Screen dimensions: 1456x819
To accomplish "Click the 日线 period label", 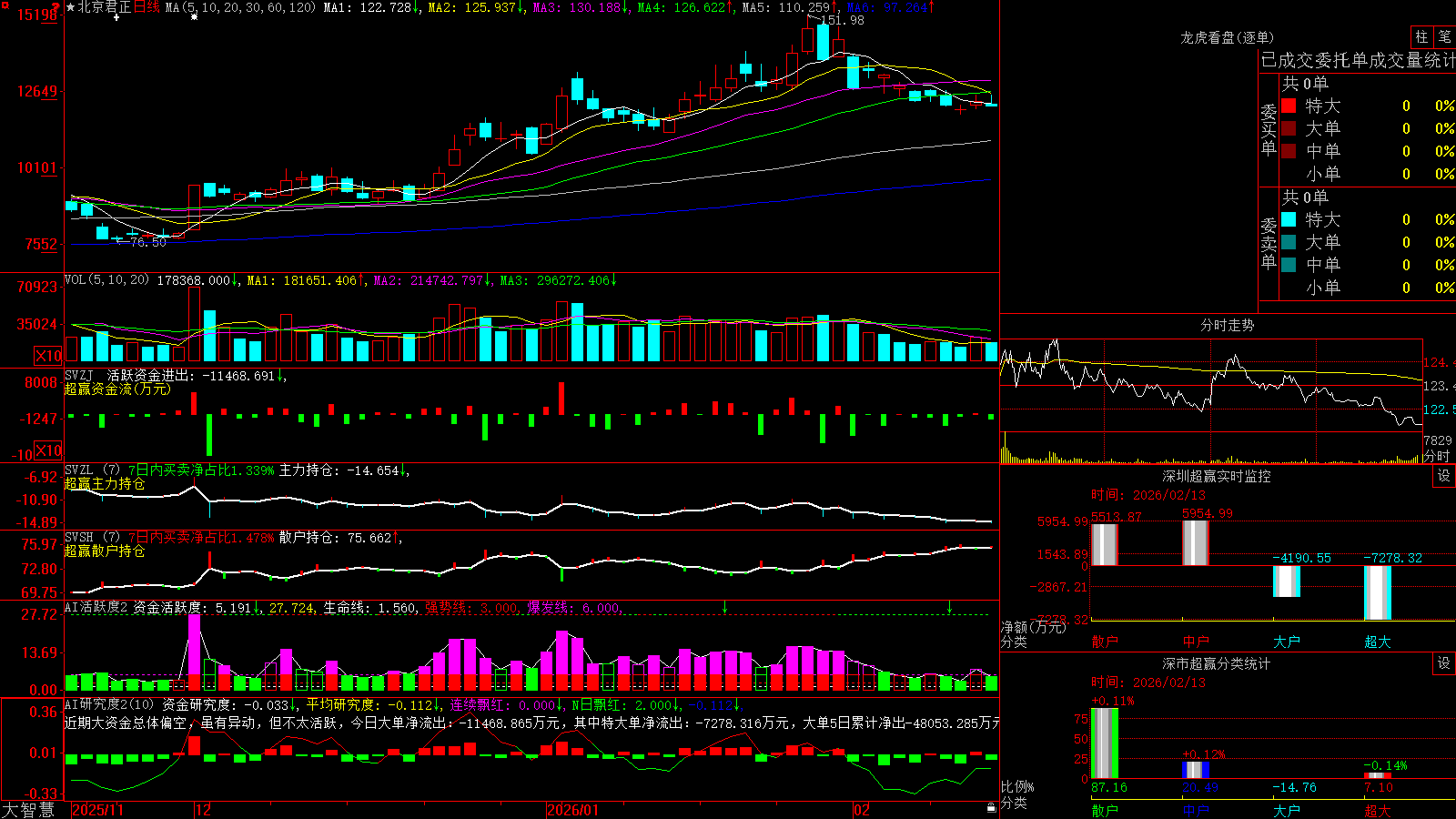I will [147, 7].
